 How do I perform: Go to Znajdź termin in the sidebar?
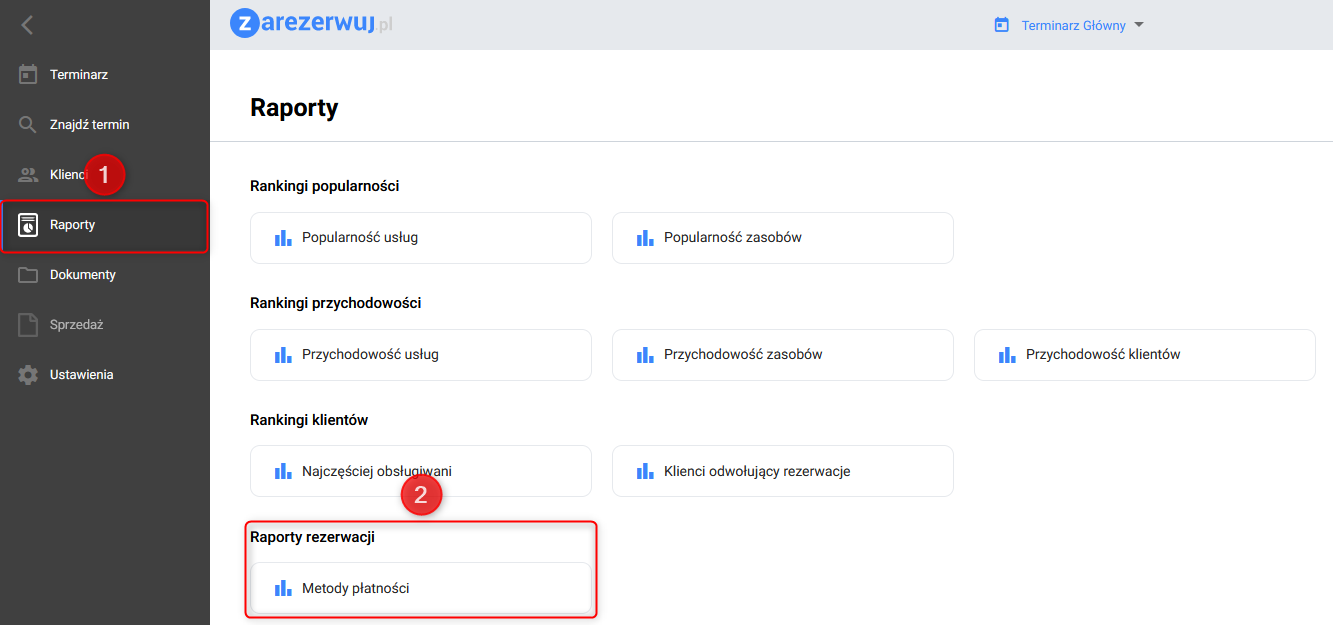pos(90,125)
